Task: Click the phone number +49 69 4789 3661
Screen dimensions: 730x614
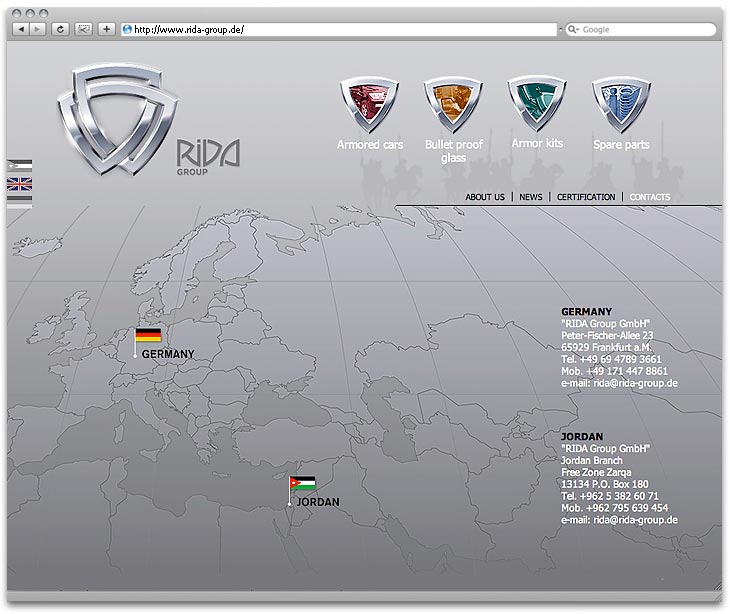Action: 621,359
